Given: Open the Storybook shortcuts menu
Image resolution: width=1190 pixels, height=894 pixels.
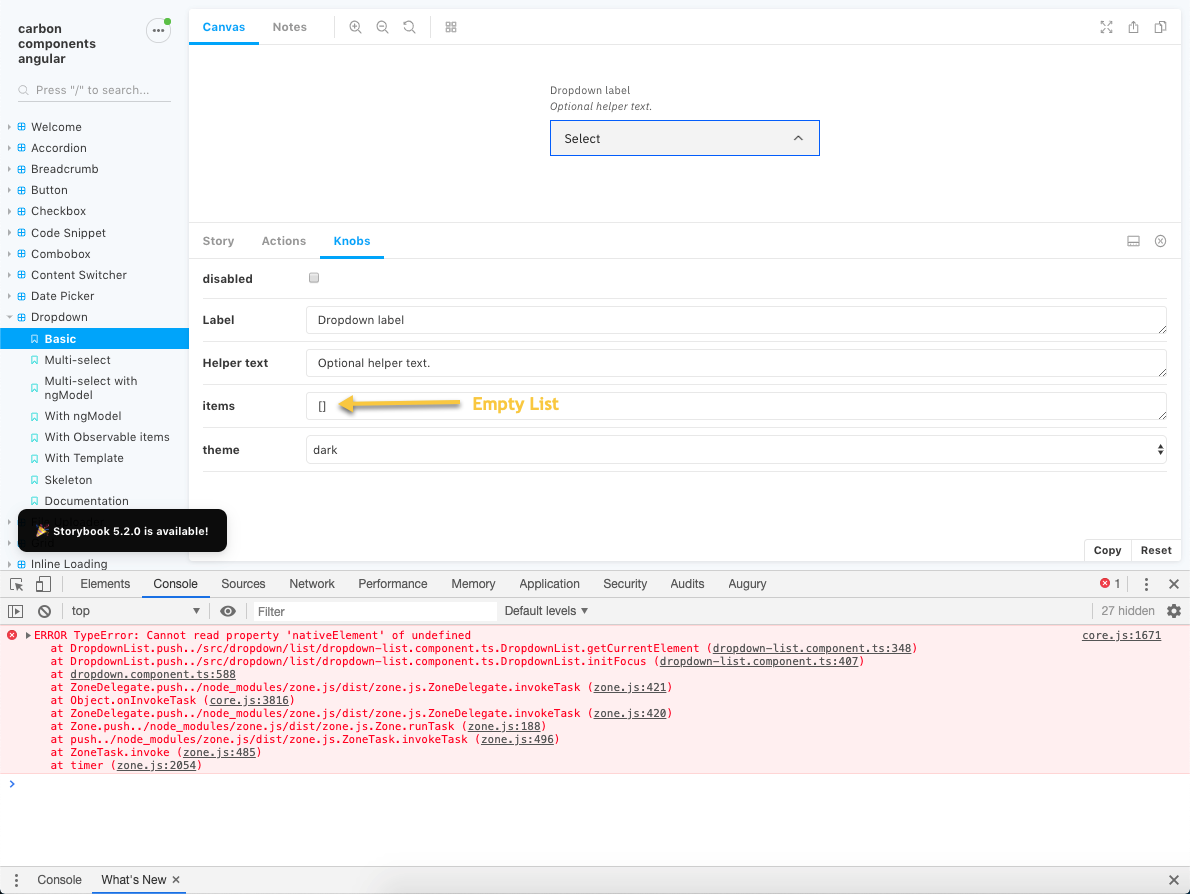Looking at the screenshot, I should click(x=158, y=30).
